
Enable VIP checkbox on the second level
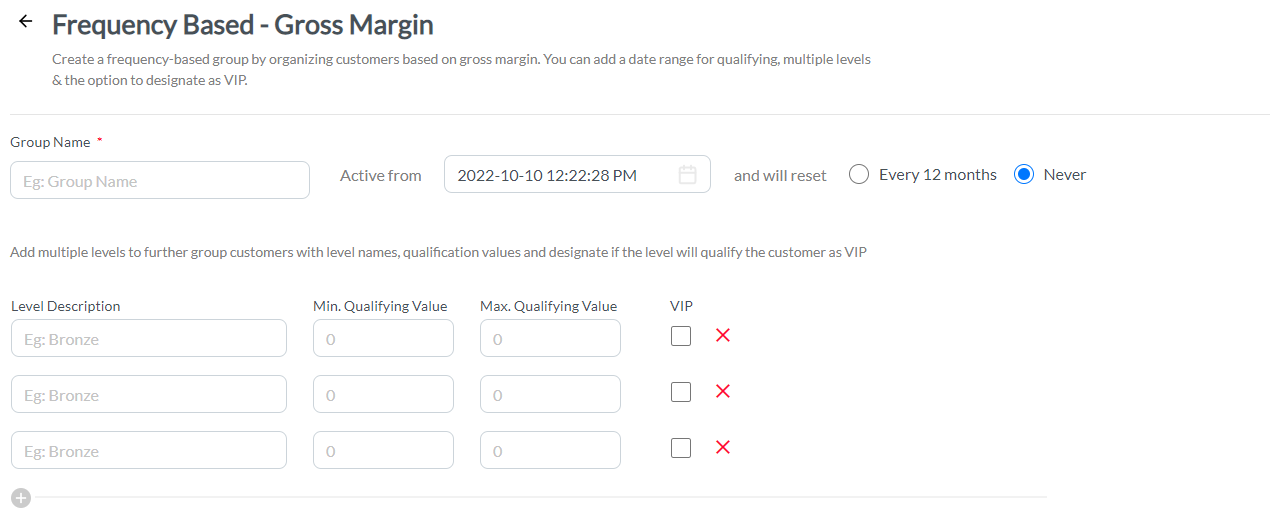coord(681,392)
